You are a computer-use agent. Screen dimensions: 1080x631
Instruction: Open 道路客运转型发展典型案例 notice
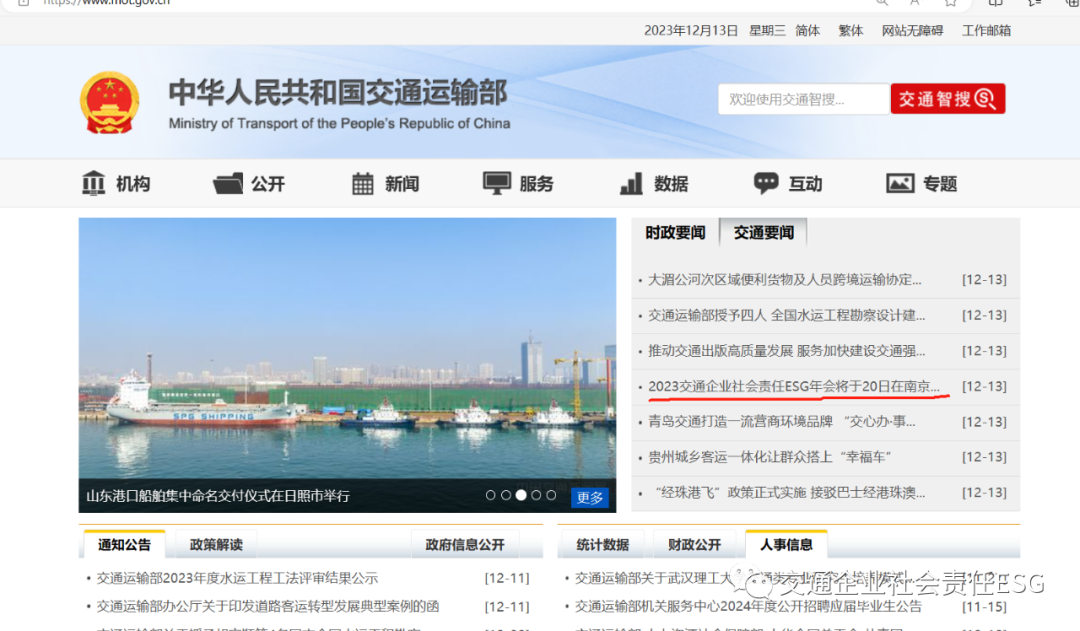click(x=267, y=606)
